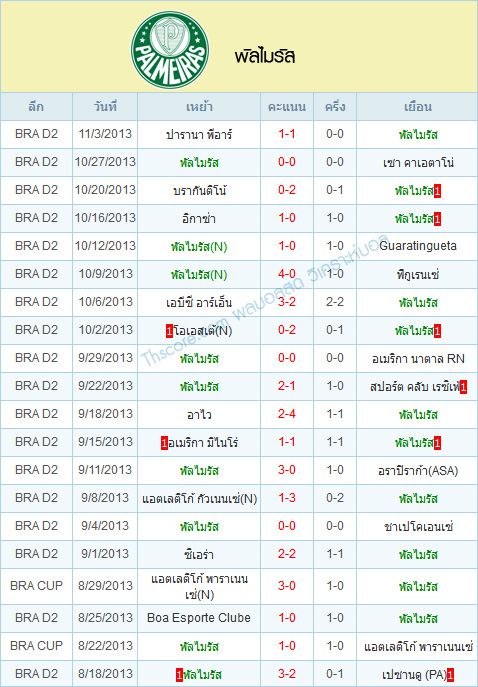Click home team Boa Esporte Clube
The image size is (478, 687).
pyautogui.click(x=199, y=618)
